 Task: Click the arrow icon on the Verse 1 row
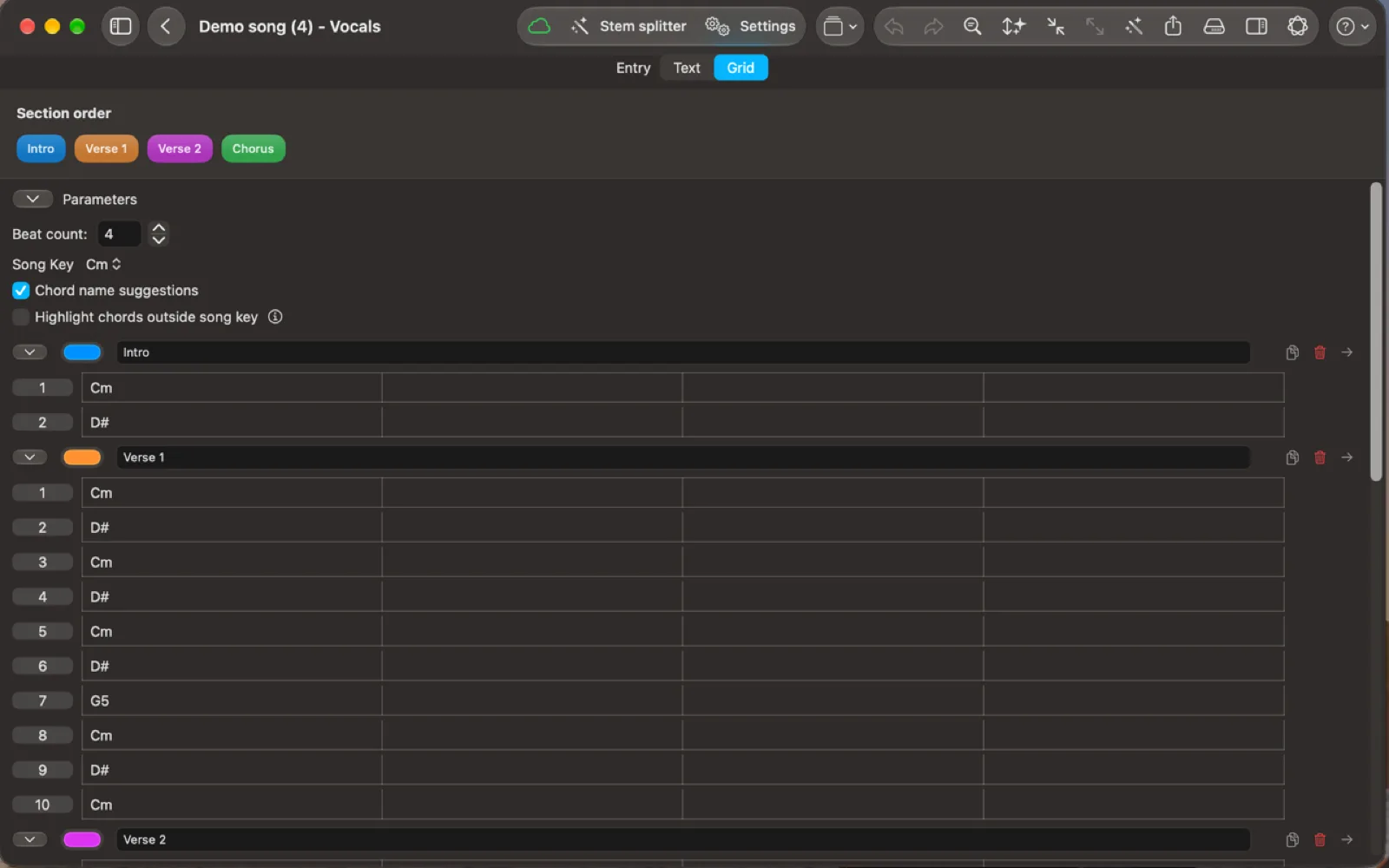1346,457
